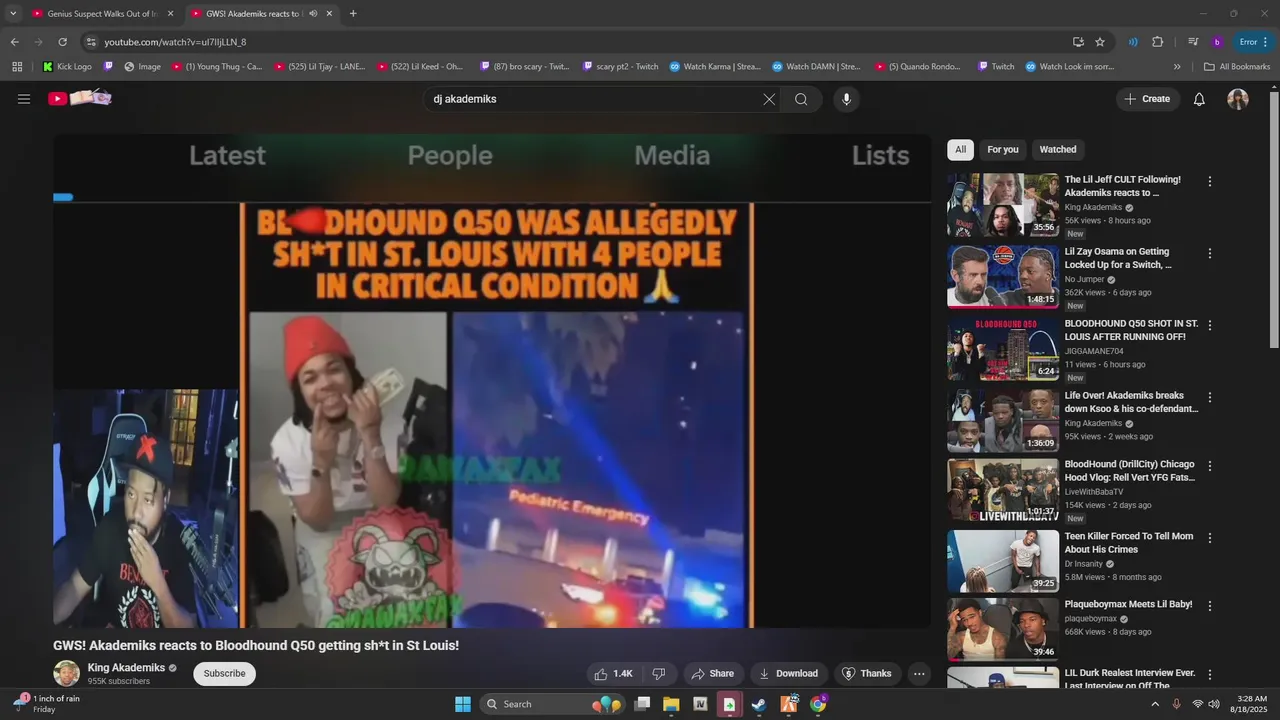This screenshot has height=720, width=1280.
Task: Clear the search text with X icon
Action: (x=769, y=99)
